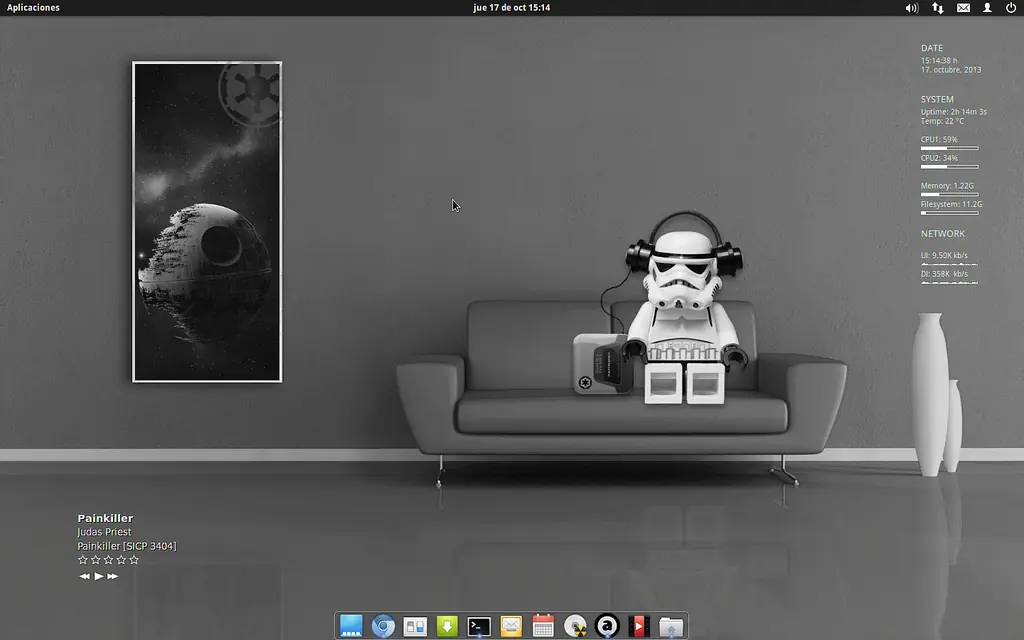1024x640 pixels.
Task: Open the date and time indicator
Action: point(511,8)
